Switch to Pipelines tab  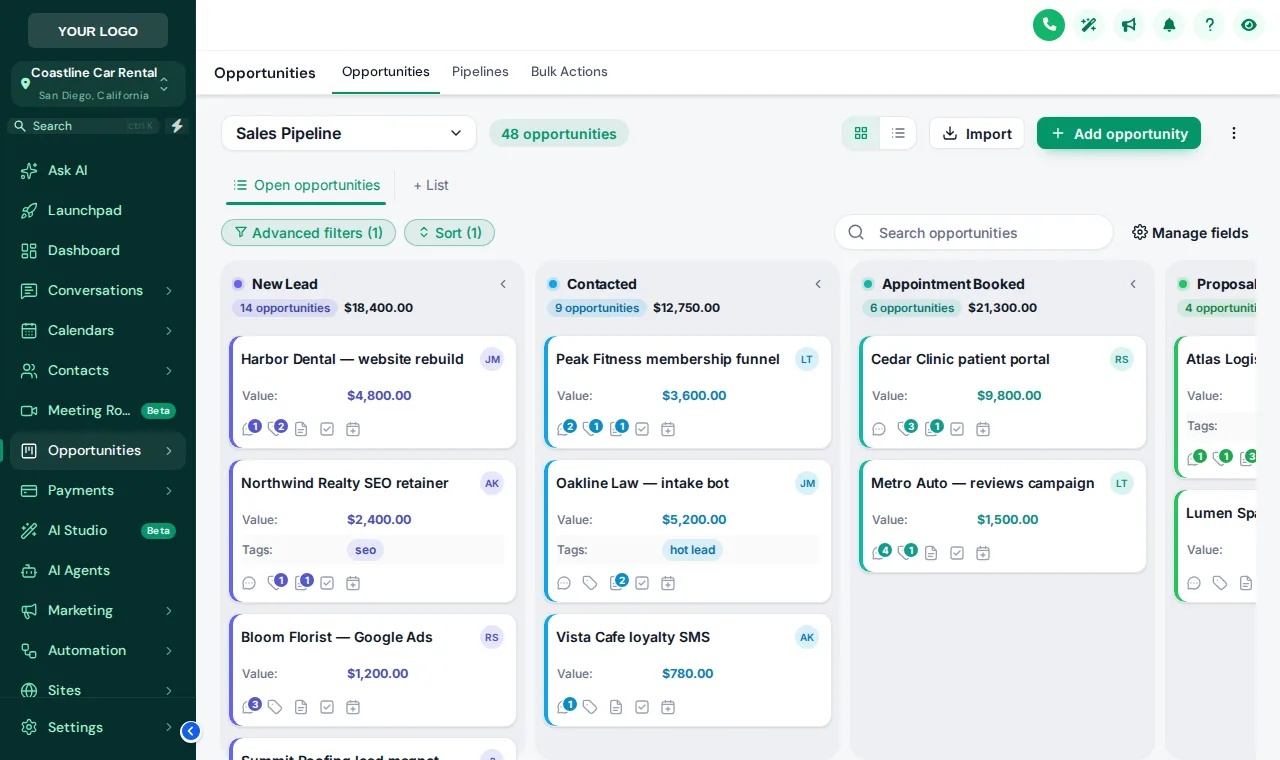click(x=480, y=72)
